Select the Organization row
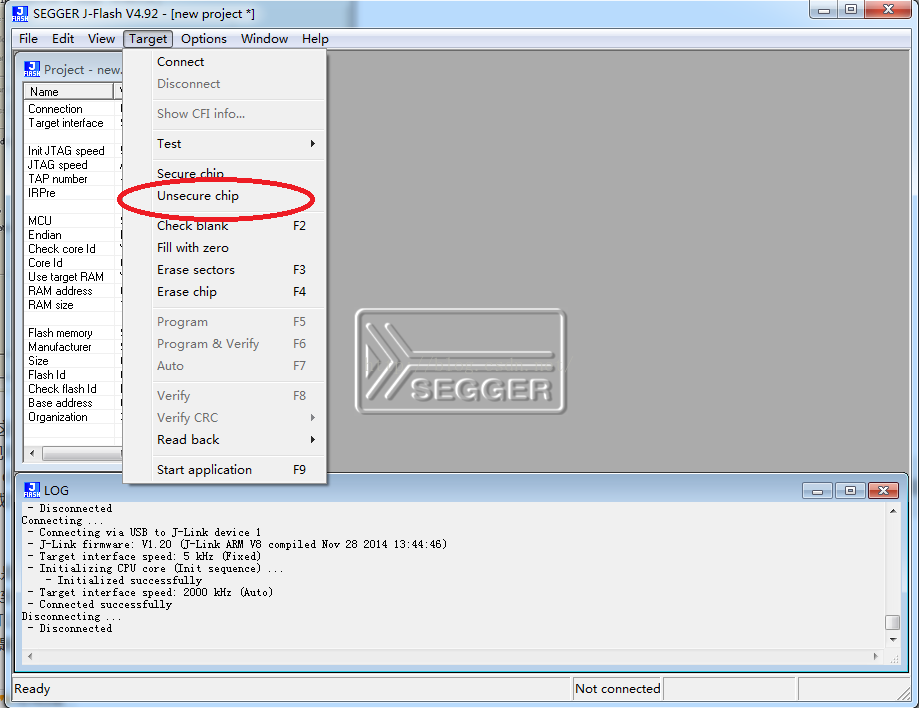The image size is (919, 708). click(73, 417)
